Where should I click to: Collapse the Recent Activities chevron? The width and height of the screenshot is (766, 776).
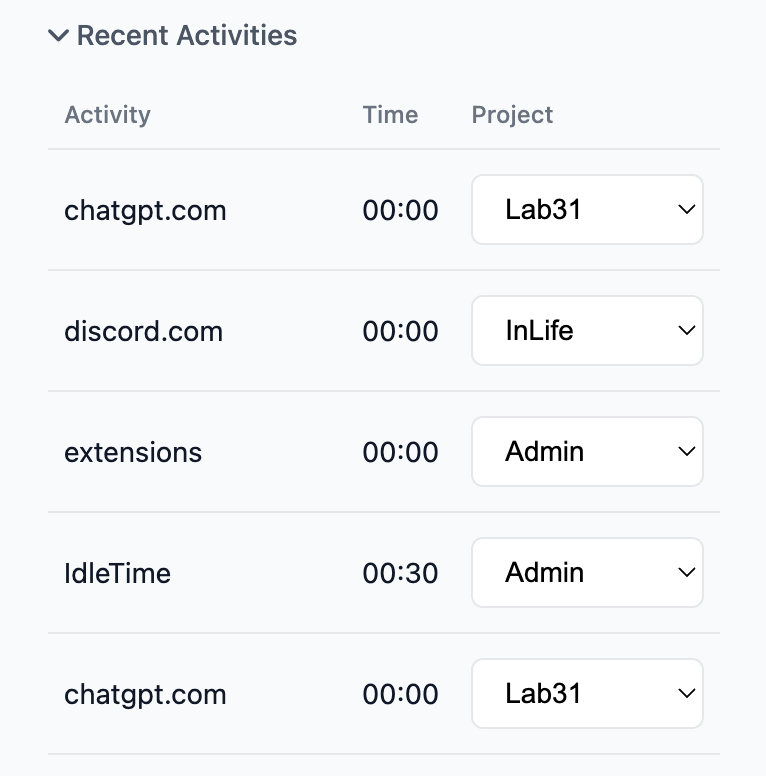[59, 36]
